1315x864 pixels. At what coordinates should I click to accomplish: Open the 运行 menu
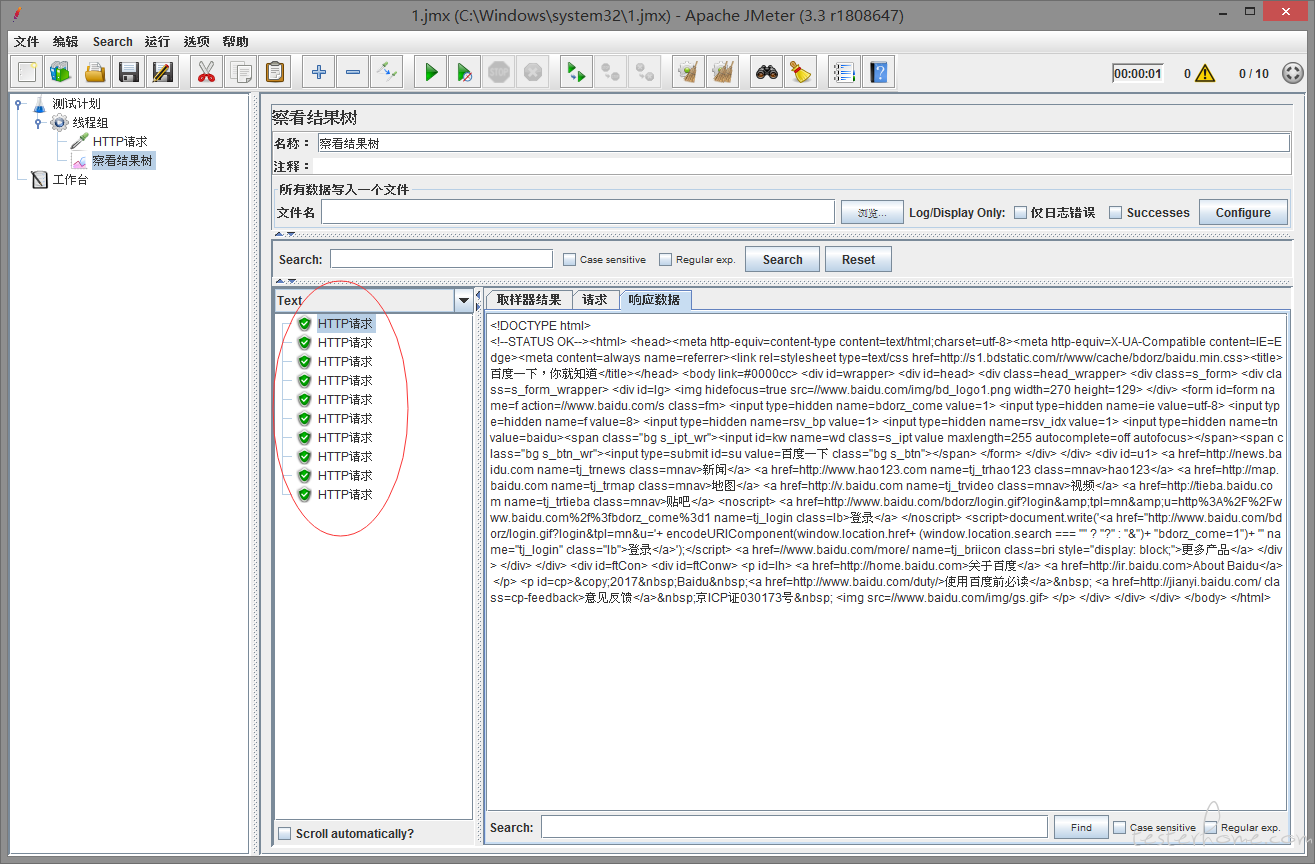tap(157, 42)
